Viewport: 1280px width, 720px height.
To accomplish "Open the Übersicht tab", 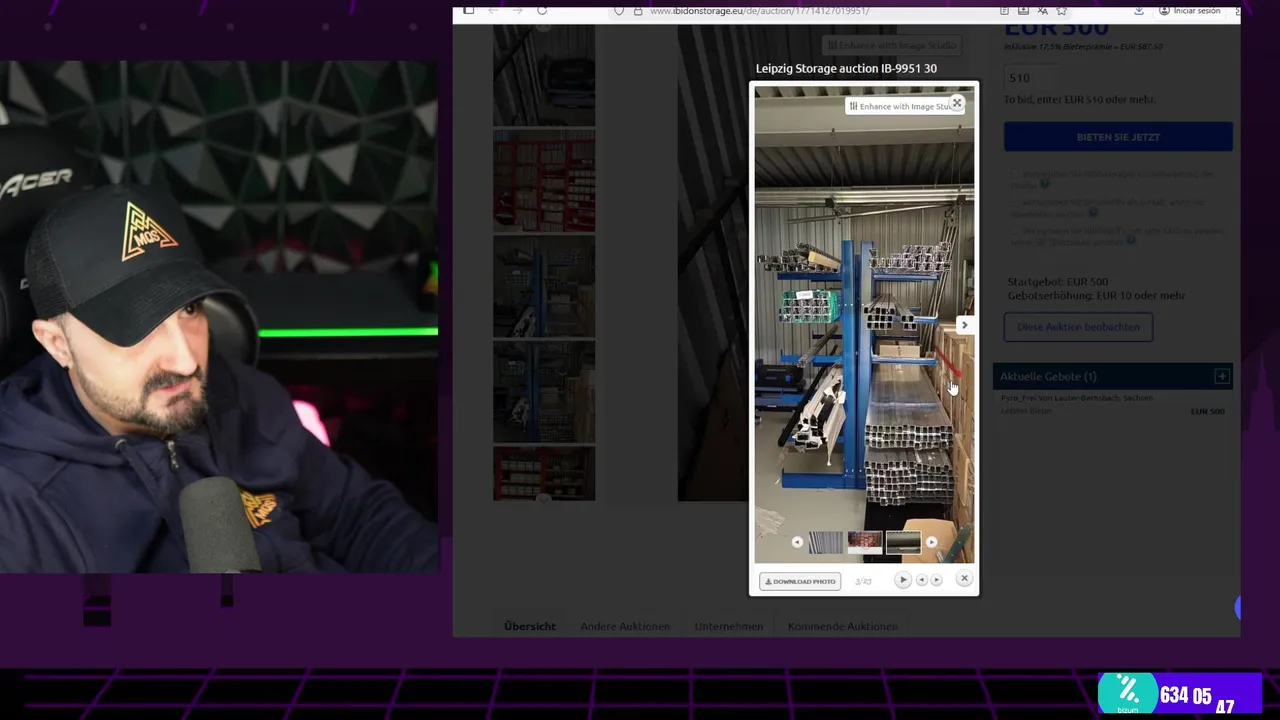I will [530, 626].
